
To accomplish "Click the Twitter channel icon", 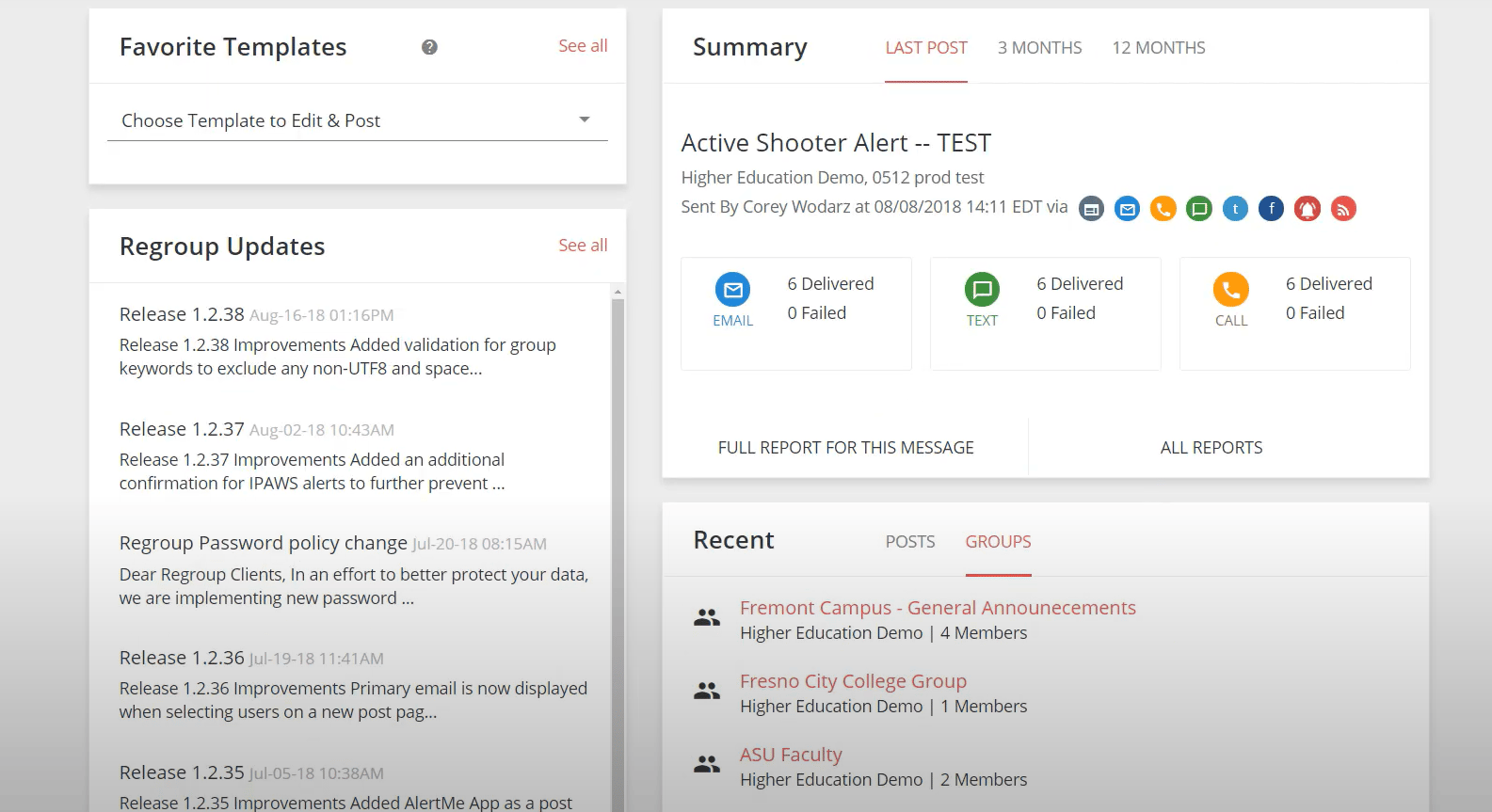I will (1235, 209).
